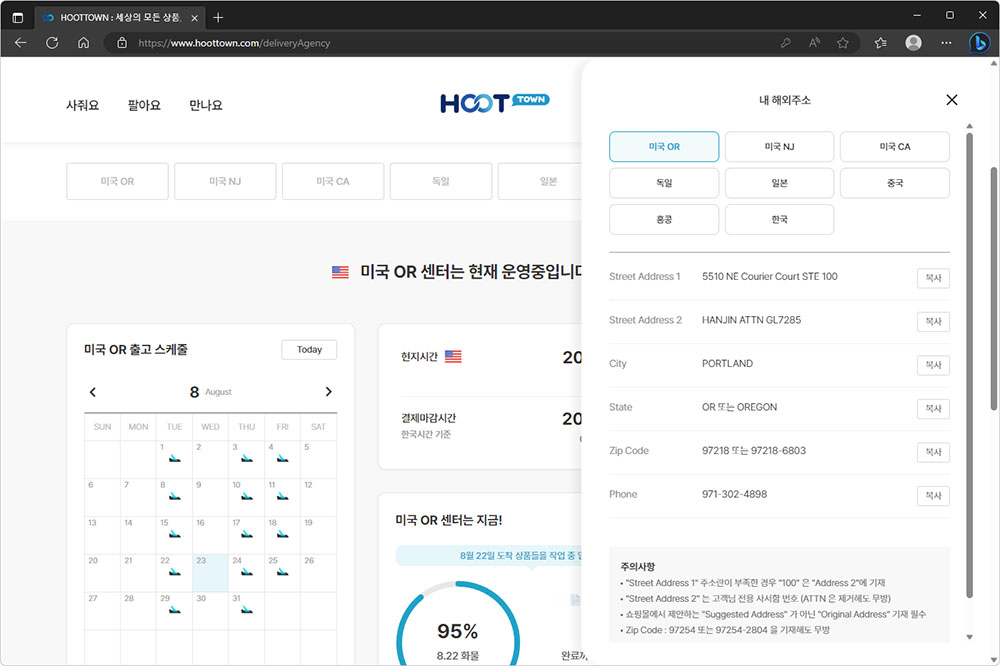Click shipping icon on August 1

(174, 458)
